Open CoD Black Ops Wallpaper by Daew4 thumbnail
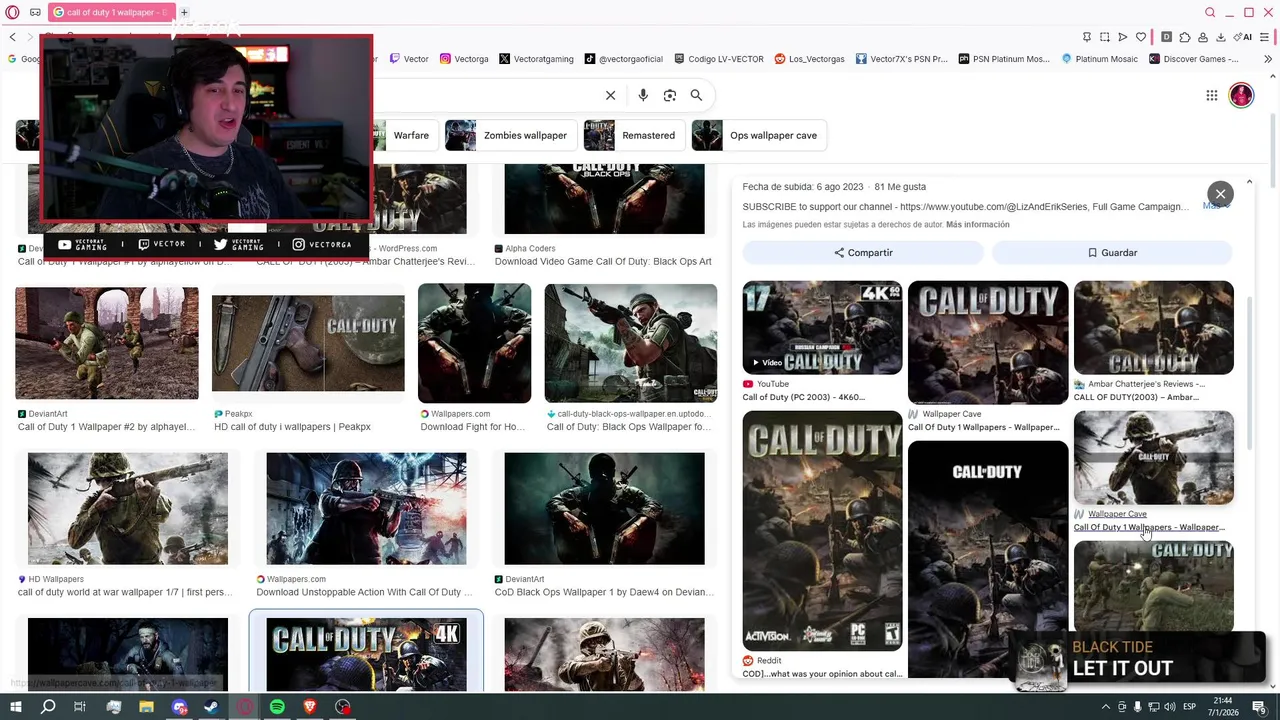 (604, 509)
